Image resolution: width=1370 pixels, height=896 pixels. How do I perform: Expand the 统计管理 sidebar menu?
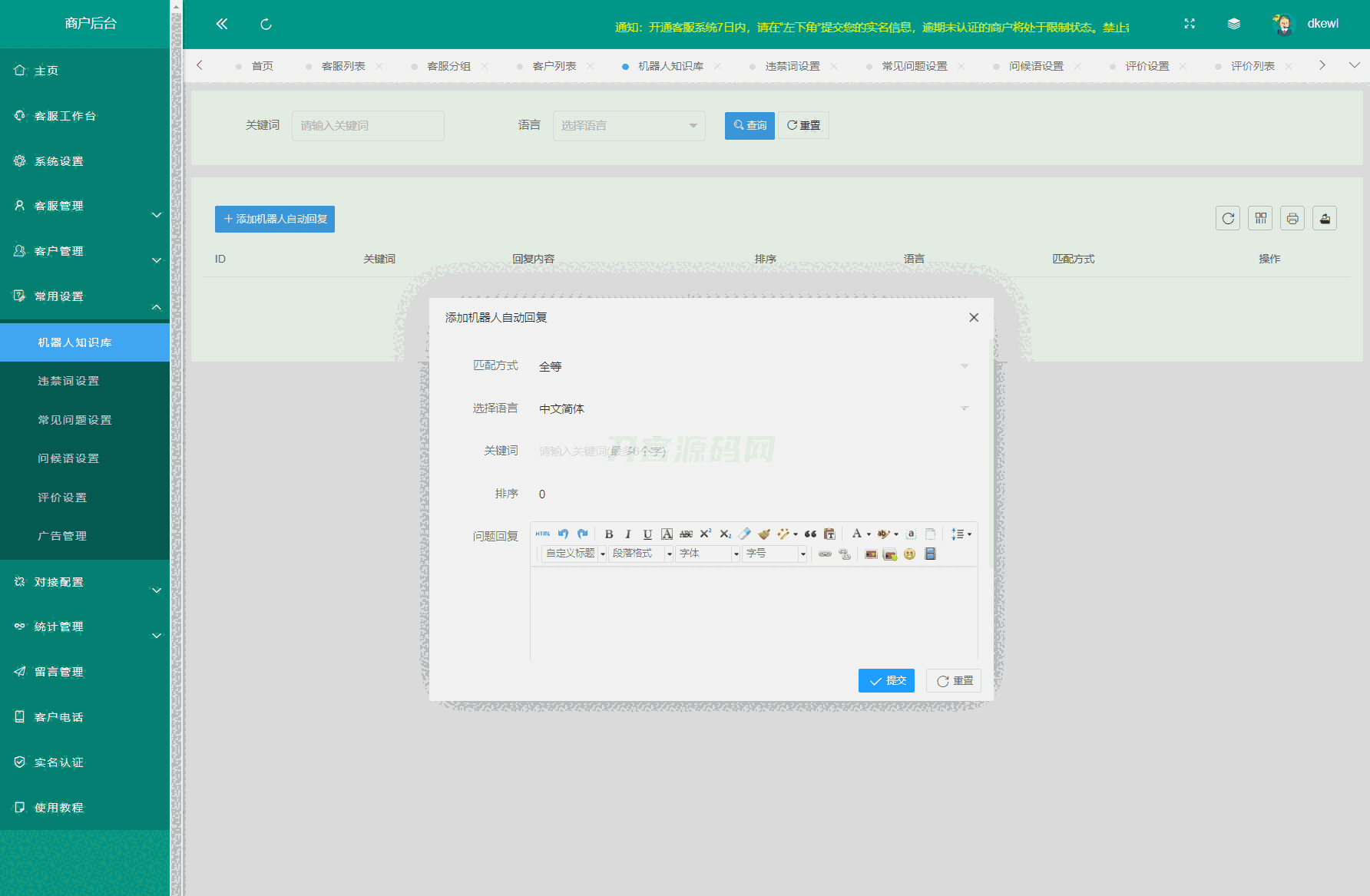84,627
